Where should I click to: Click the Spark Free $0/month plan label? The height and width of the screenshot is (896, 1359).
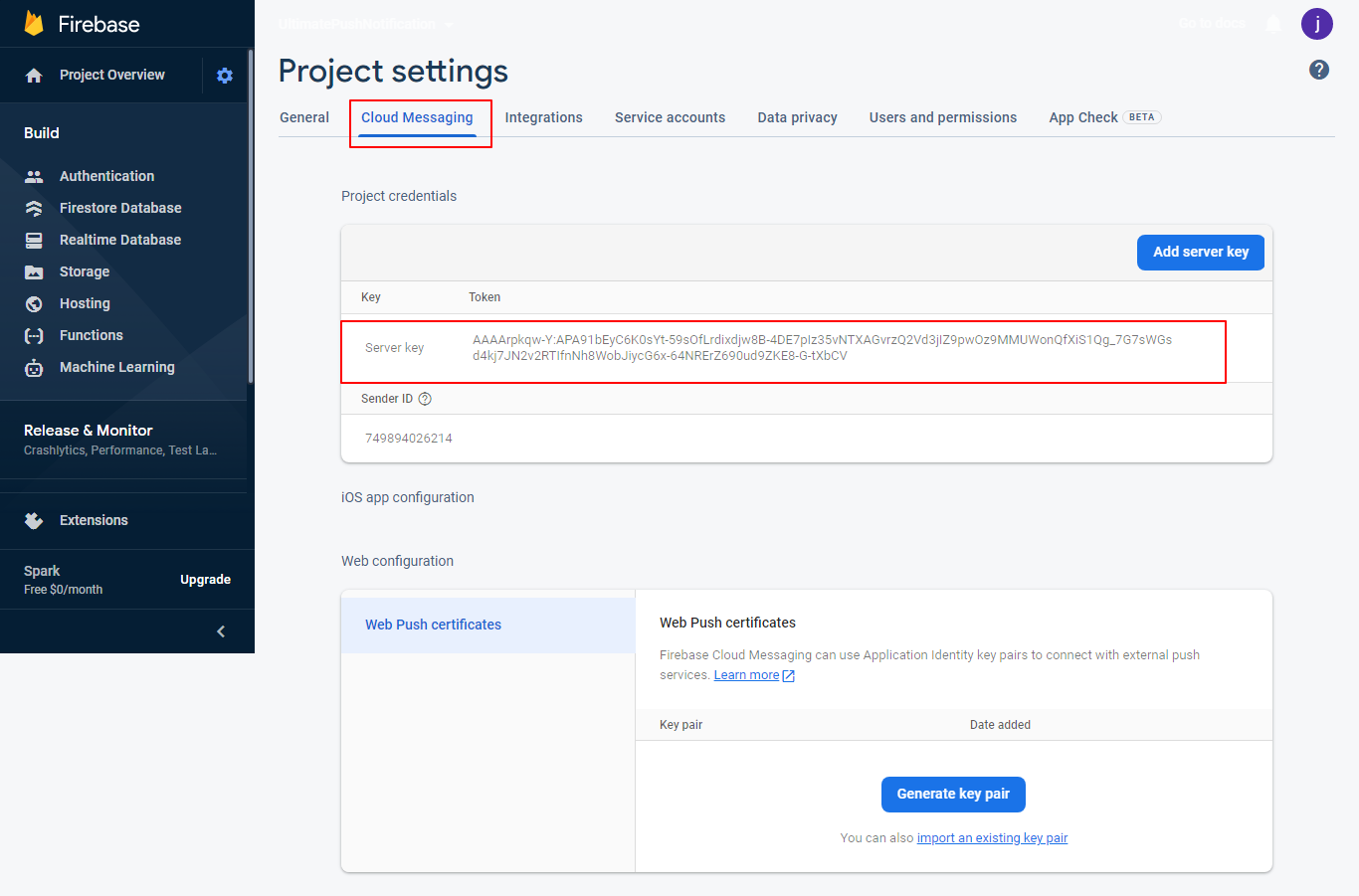(64, 580)
